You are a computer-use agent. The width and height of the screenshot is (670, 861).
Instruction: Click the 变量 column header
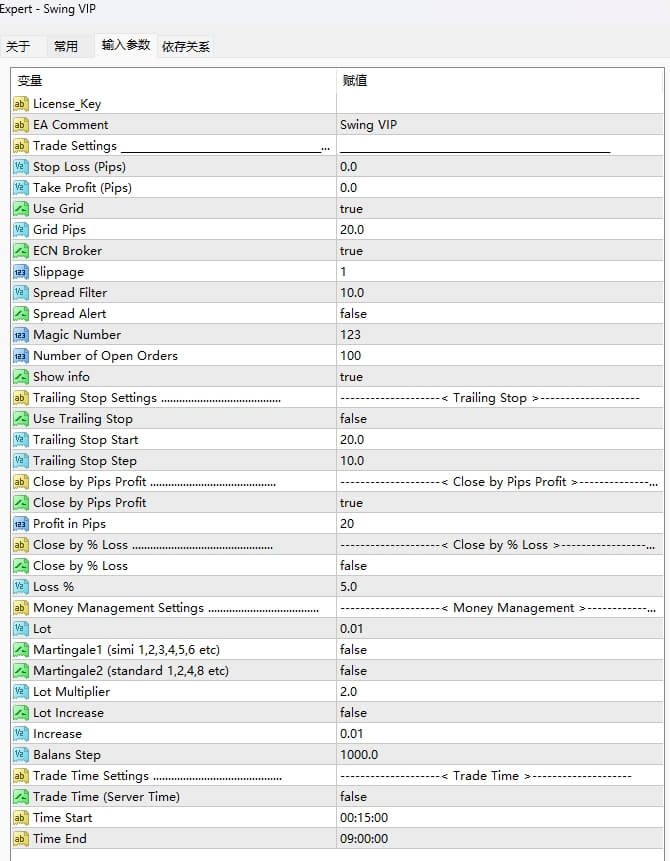[x=30, y=80]
